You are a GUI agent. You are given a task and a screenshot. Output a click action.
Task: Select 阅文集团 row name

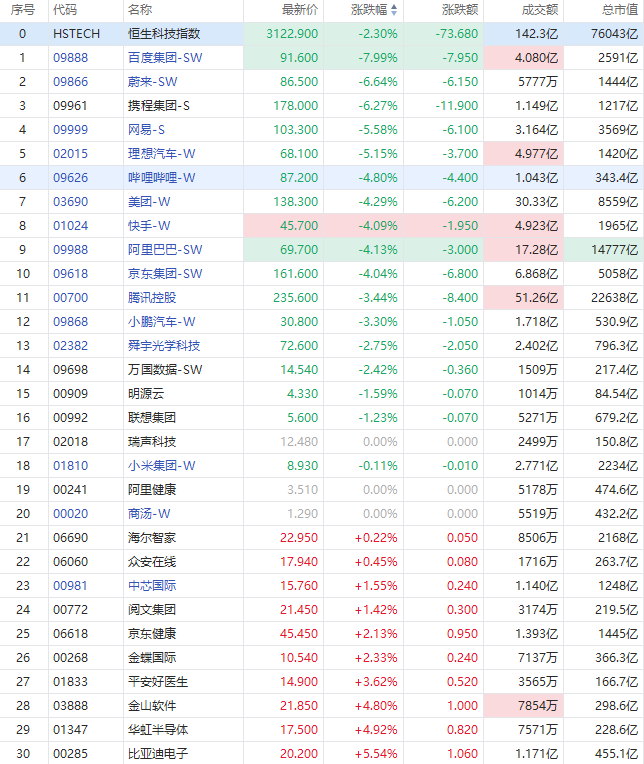152,610
